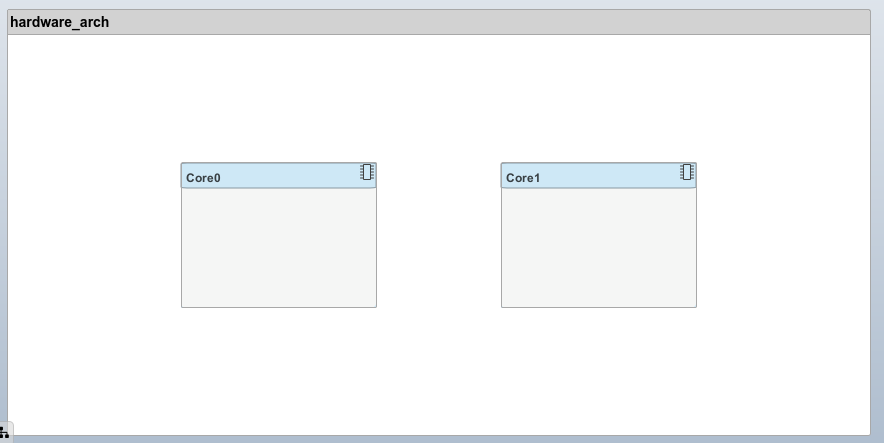Click the hardware_arch title text
Screen dimensions: 884x443
(x=60, y=22)
